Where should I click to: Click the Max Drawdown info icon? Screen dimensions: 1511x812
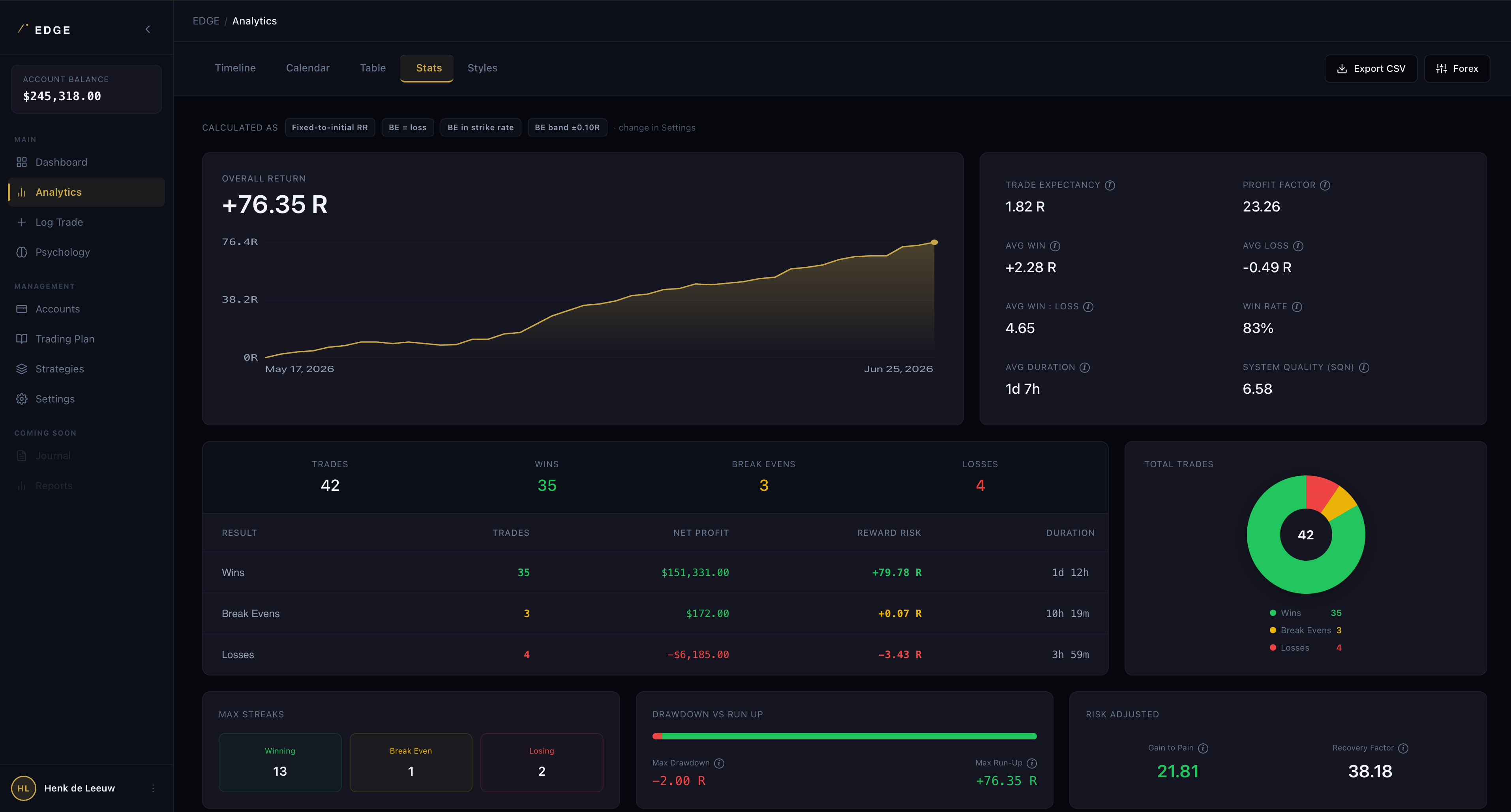719,763
